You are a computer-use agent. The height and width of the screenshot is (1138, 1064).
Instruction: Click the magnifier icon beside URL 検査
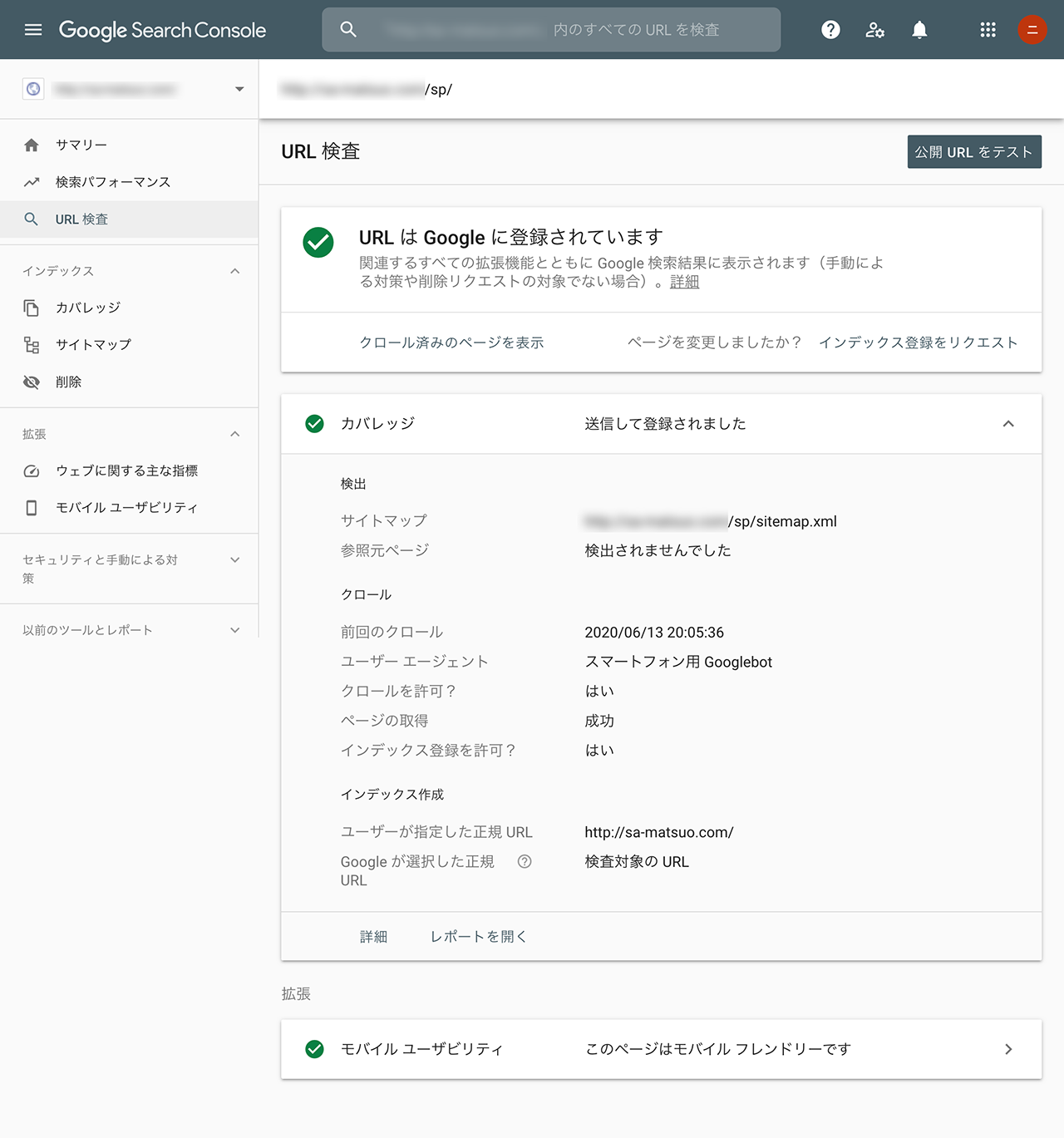coord(32,219)
